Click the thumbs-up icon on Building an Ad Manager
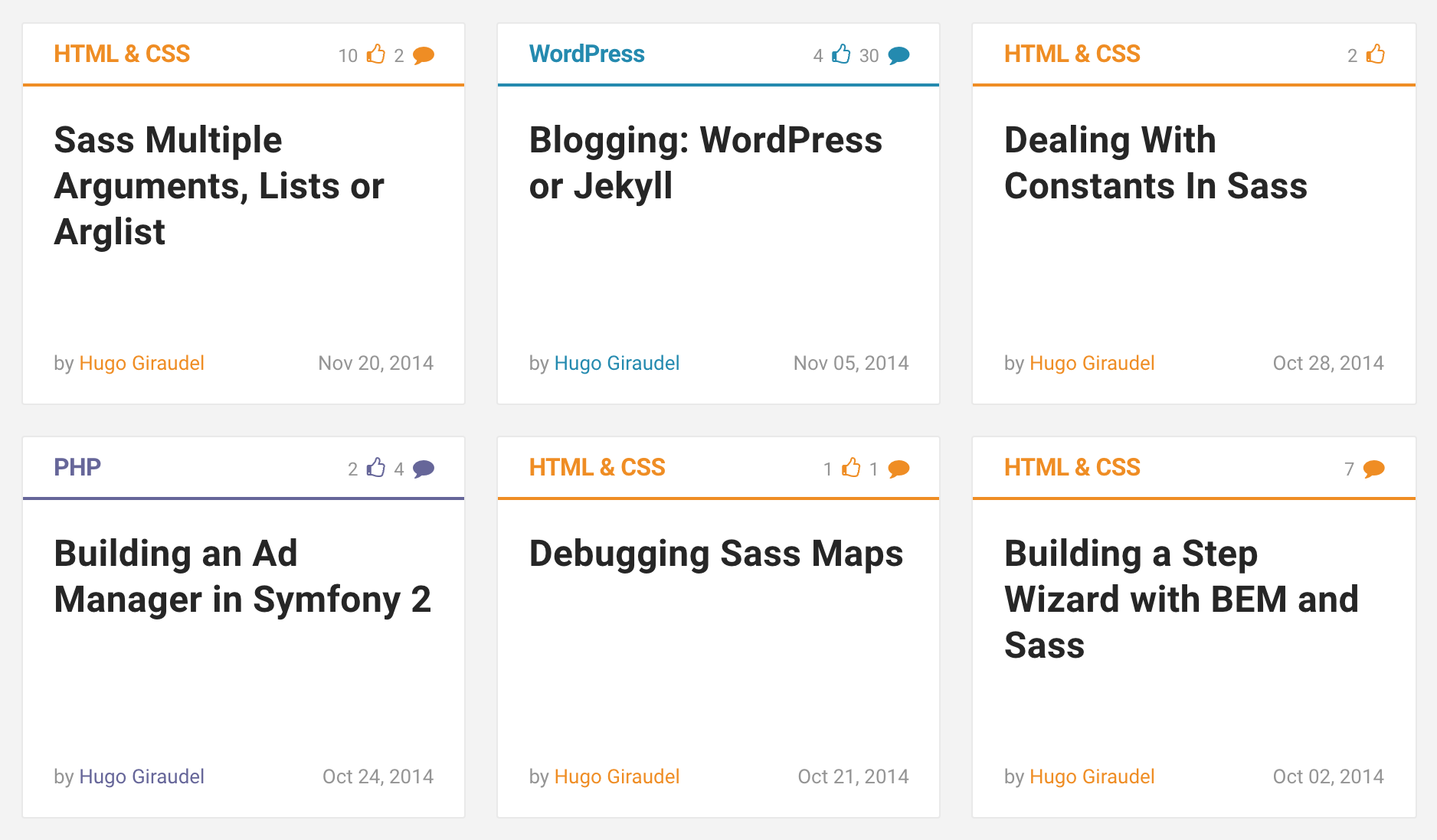1437x840 pixels. click(x=376, y=468)
